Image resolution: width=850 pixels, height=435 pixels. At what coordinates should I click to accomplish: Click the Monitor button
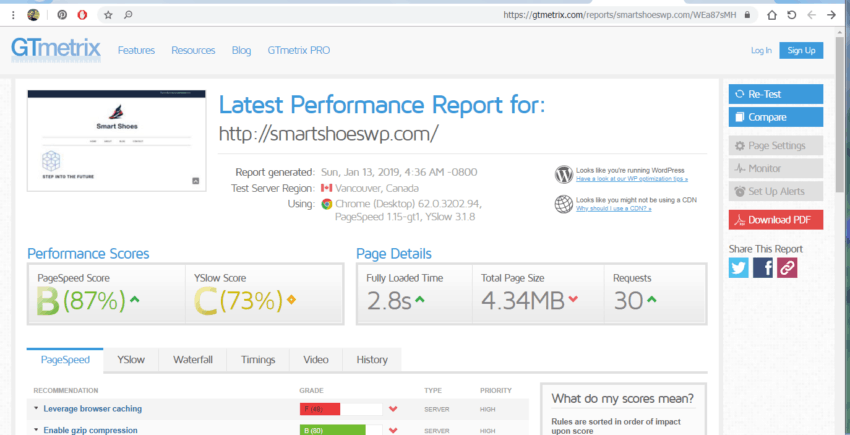(x=776, y=168)
